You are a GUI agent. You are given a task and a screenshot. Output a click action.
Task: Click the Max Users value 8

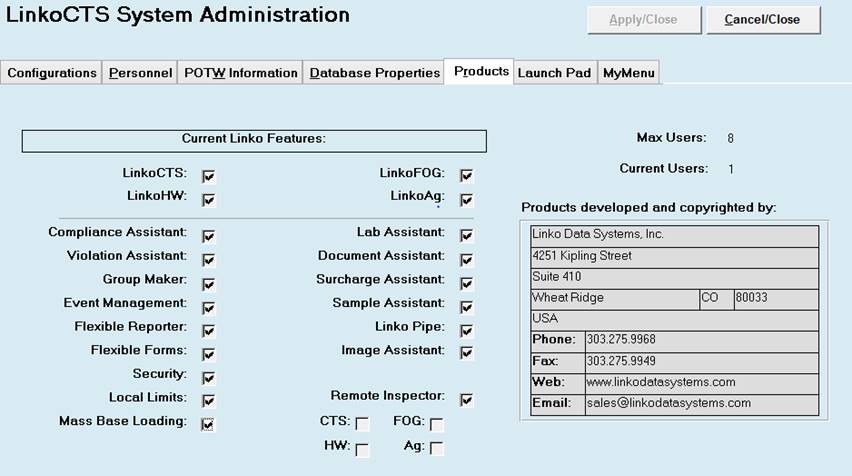pos(730,139)
